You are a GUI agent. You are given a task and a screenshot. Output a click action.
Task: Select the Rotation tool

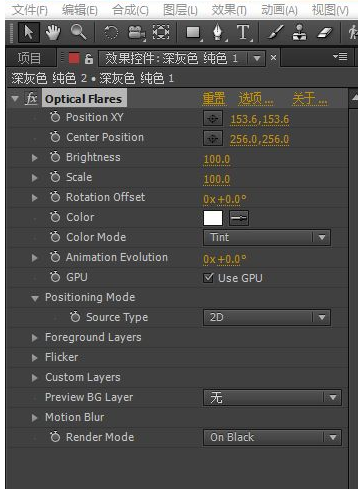tap(111, 33)
